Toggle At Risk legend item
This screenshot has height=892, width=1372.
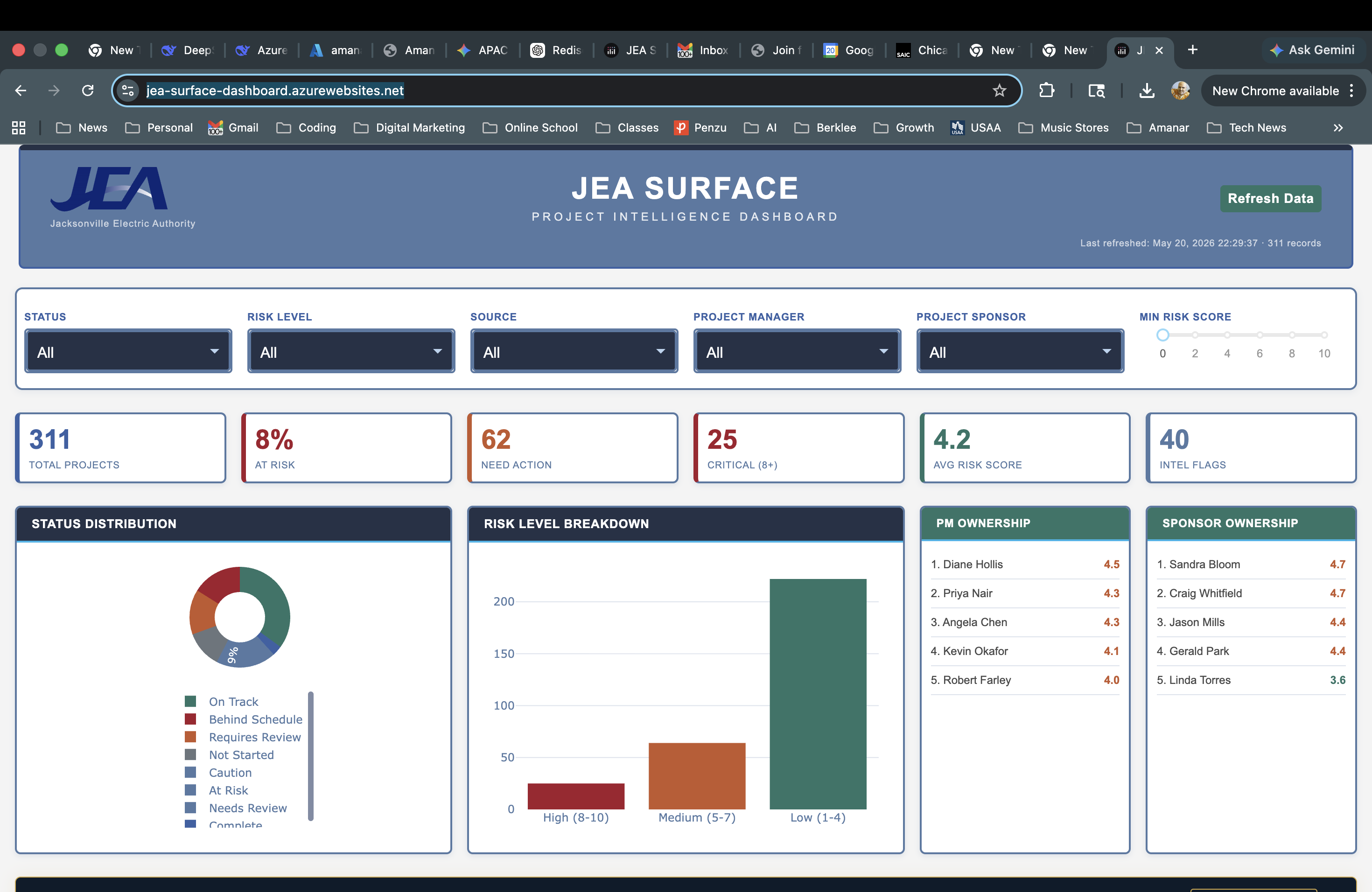point(216,790)
